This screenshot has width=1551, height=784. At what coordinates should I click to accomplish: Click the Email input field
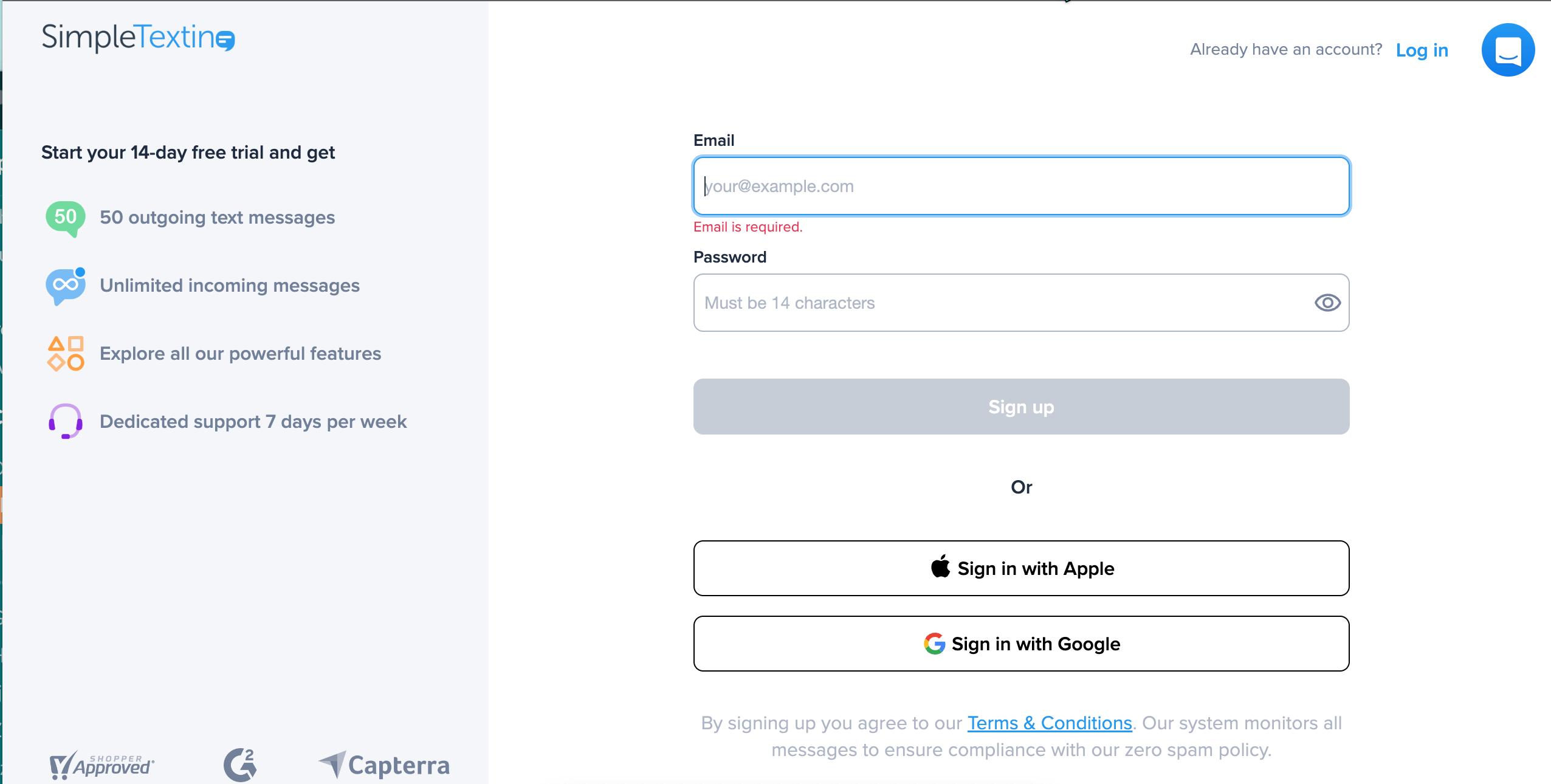pos(1021,186)
